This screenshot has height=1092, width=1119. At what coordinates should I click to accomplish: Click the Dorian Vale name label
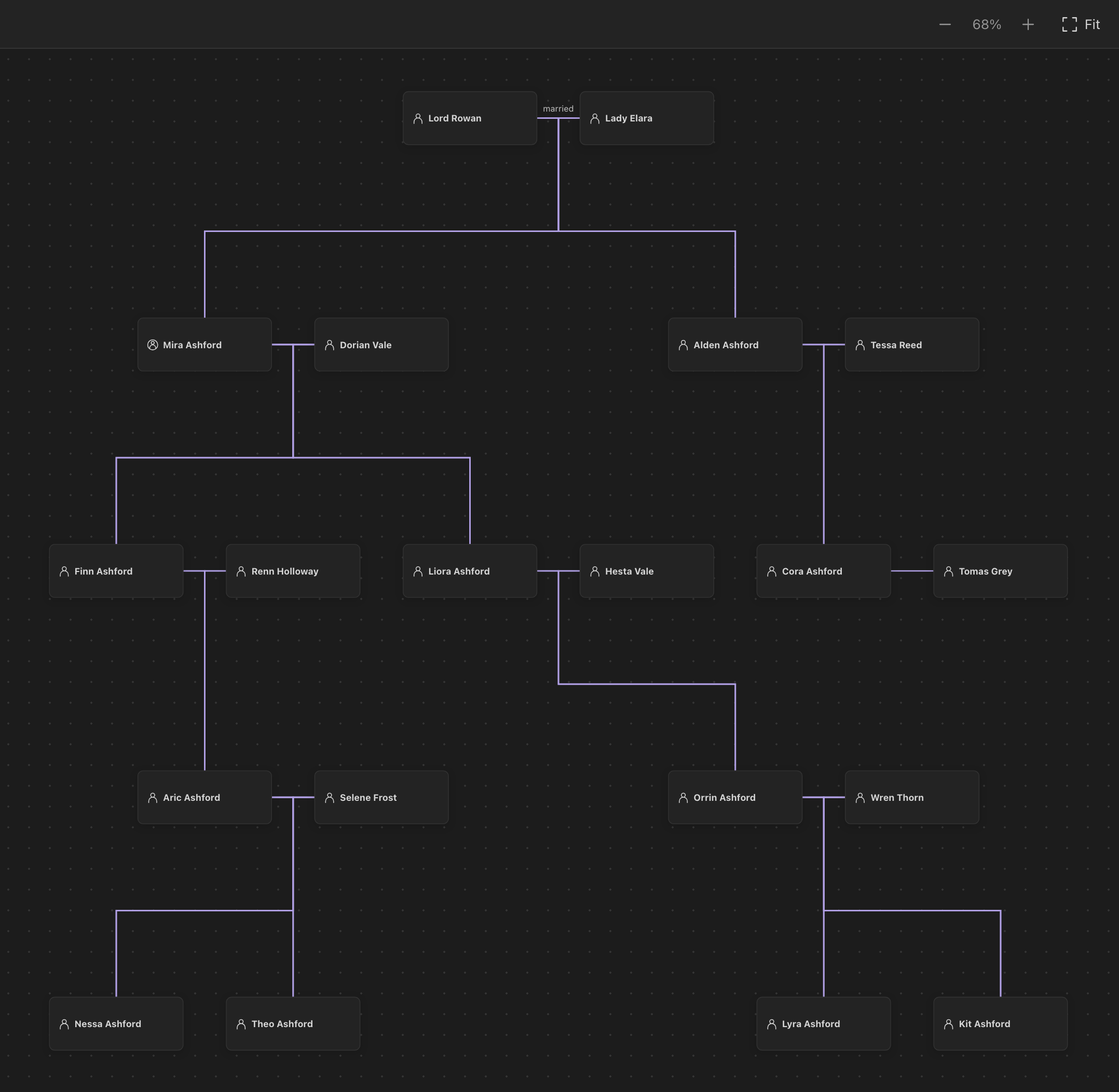[x=365, y=345]
